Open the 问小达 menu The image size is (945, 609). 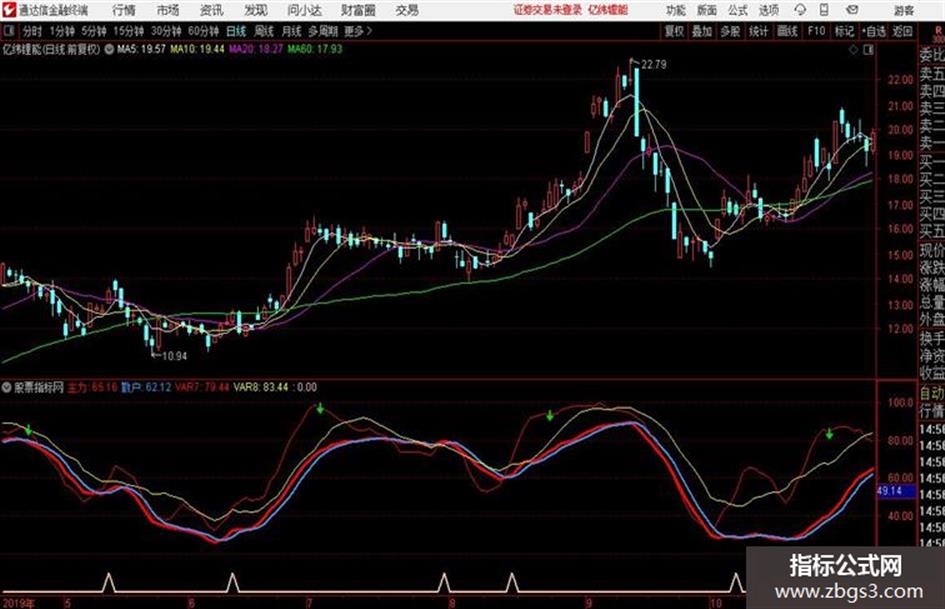tap(304, 10)
